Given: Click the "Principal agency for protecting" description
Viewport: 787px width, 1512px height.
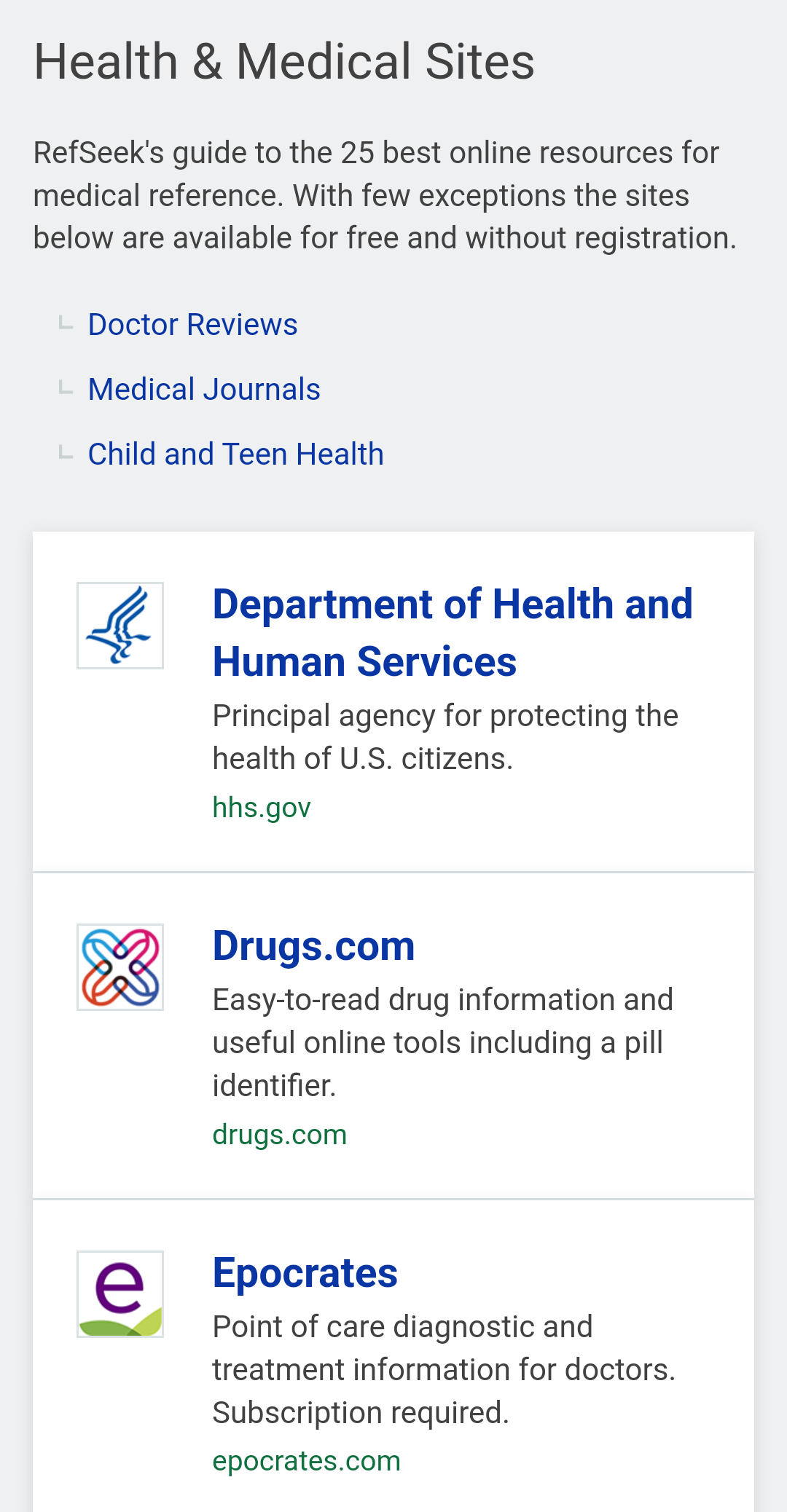Looking at the screenshot, I should coord(445,737).
